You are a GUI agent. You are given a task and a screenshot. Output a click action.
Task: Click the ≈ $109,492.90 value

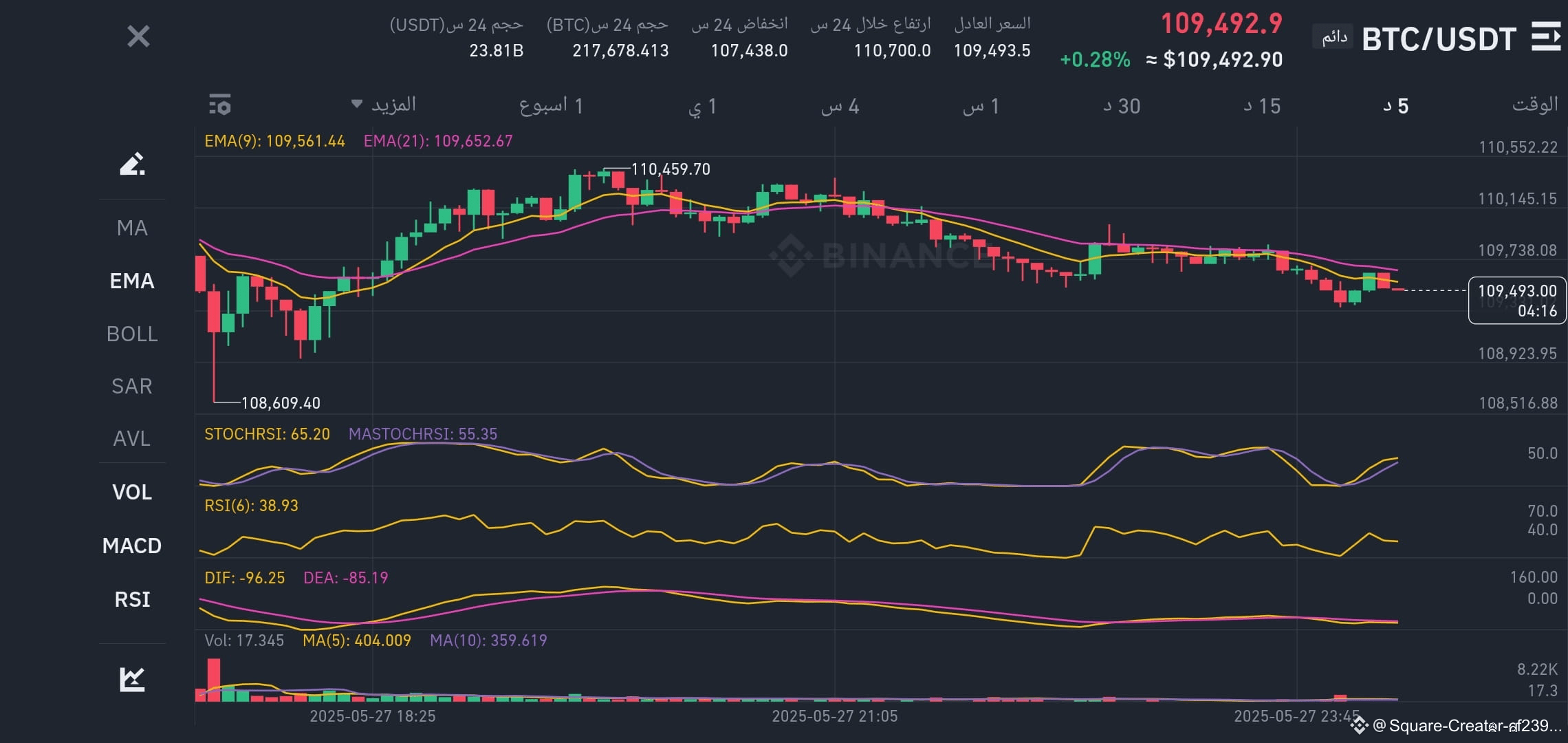(1215, 60)
